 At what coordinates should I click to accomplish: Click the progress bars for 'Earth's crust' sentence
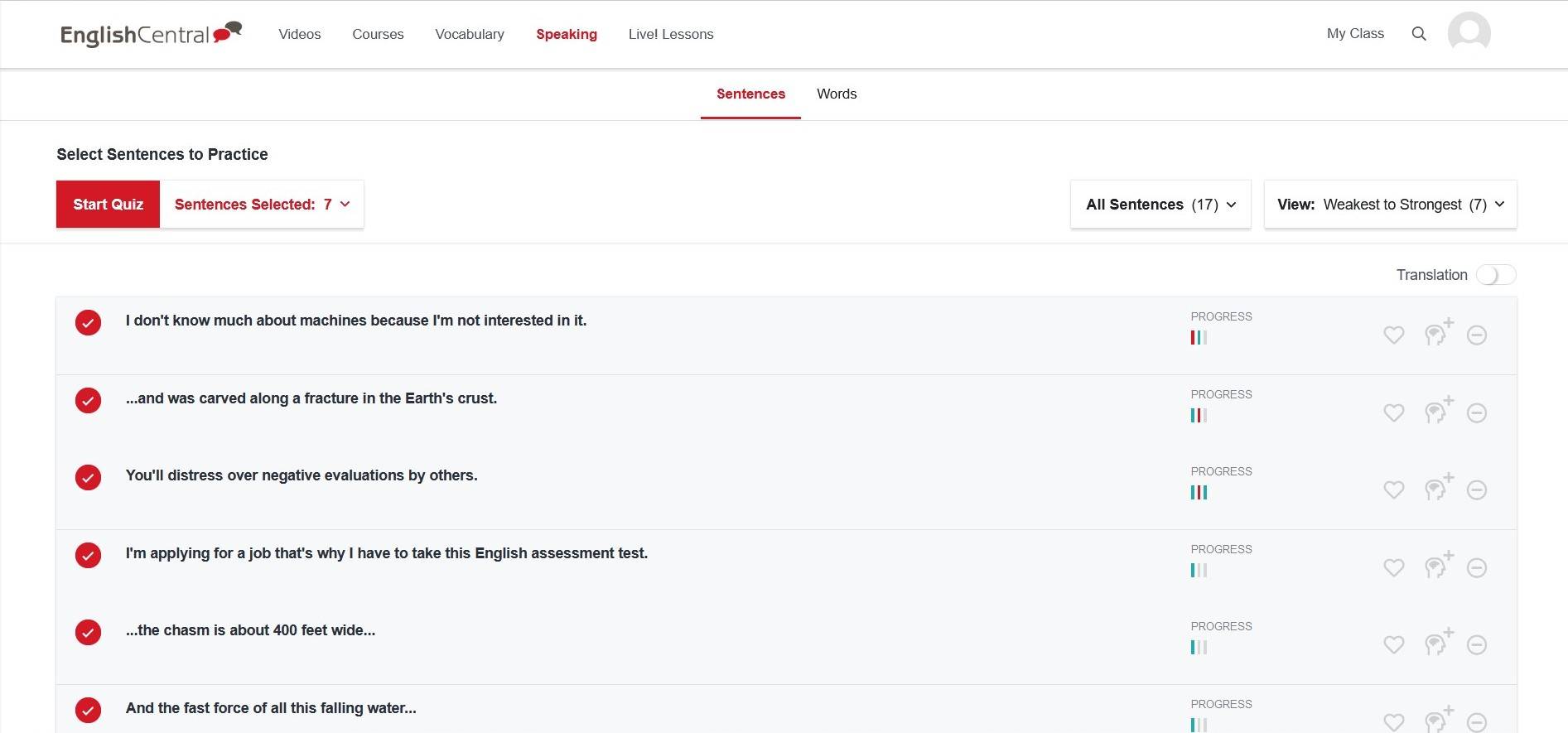(x=1199, y=415)
